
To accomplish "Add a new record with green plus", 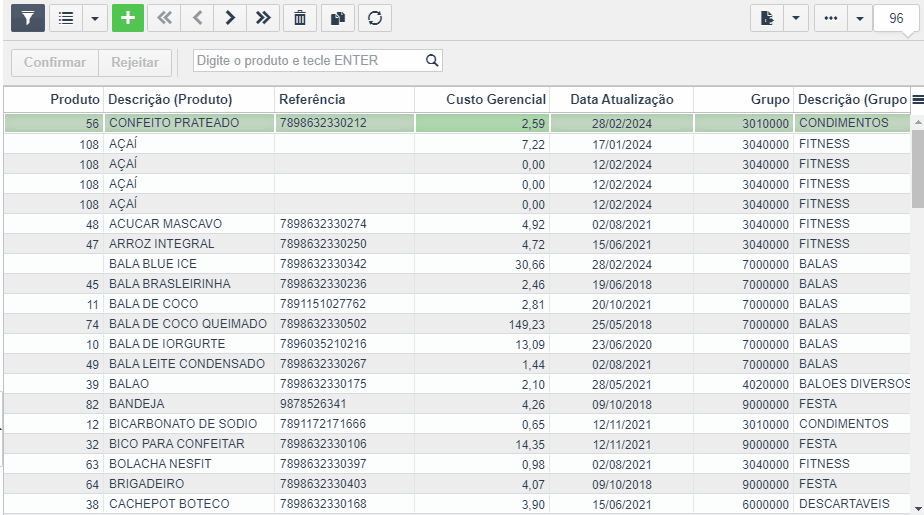I will click(x=128, y=18).
